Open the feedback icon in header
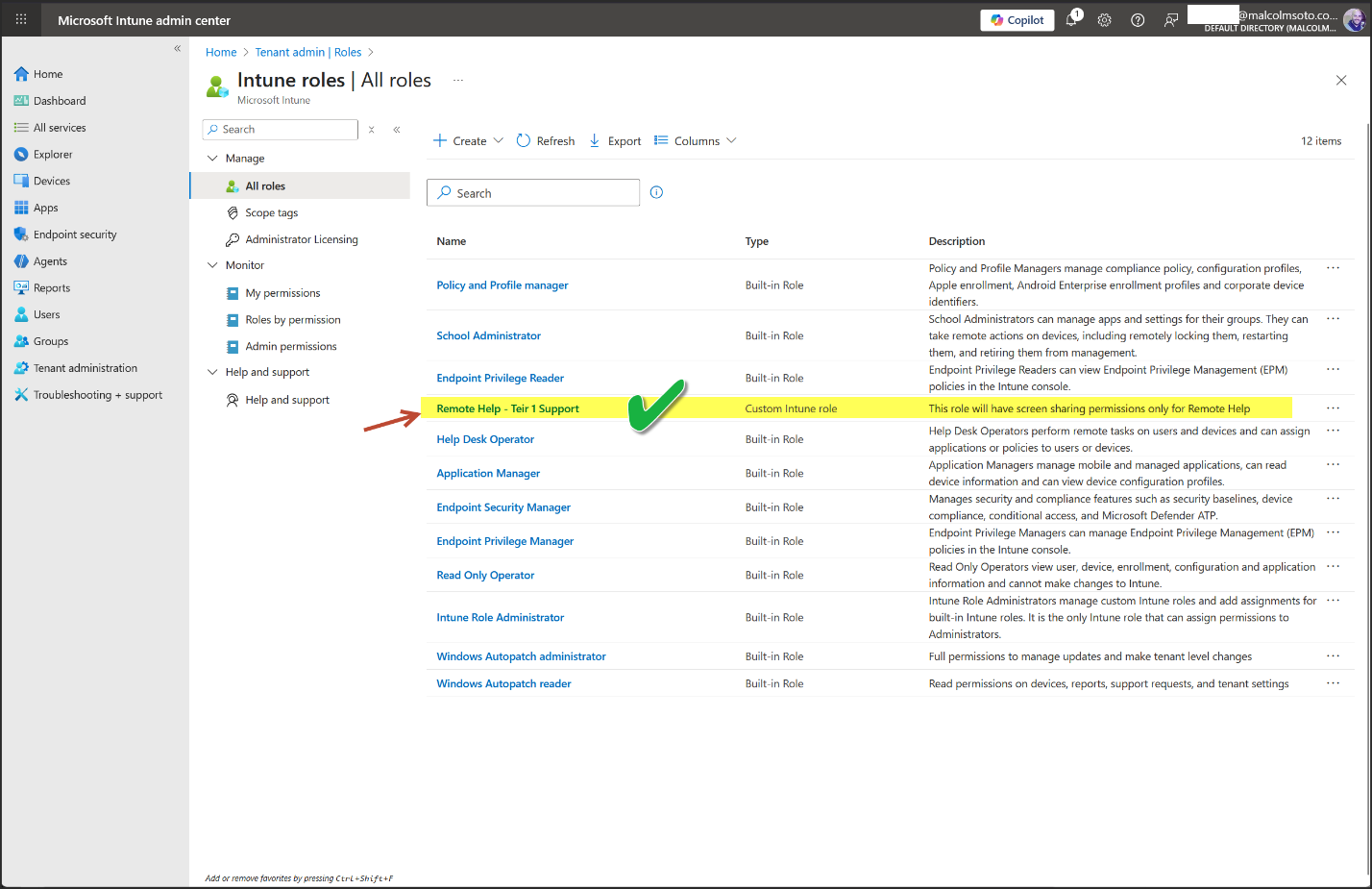The image size is (1372, 889). point(1170,20)
